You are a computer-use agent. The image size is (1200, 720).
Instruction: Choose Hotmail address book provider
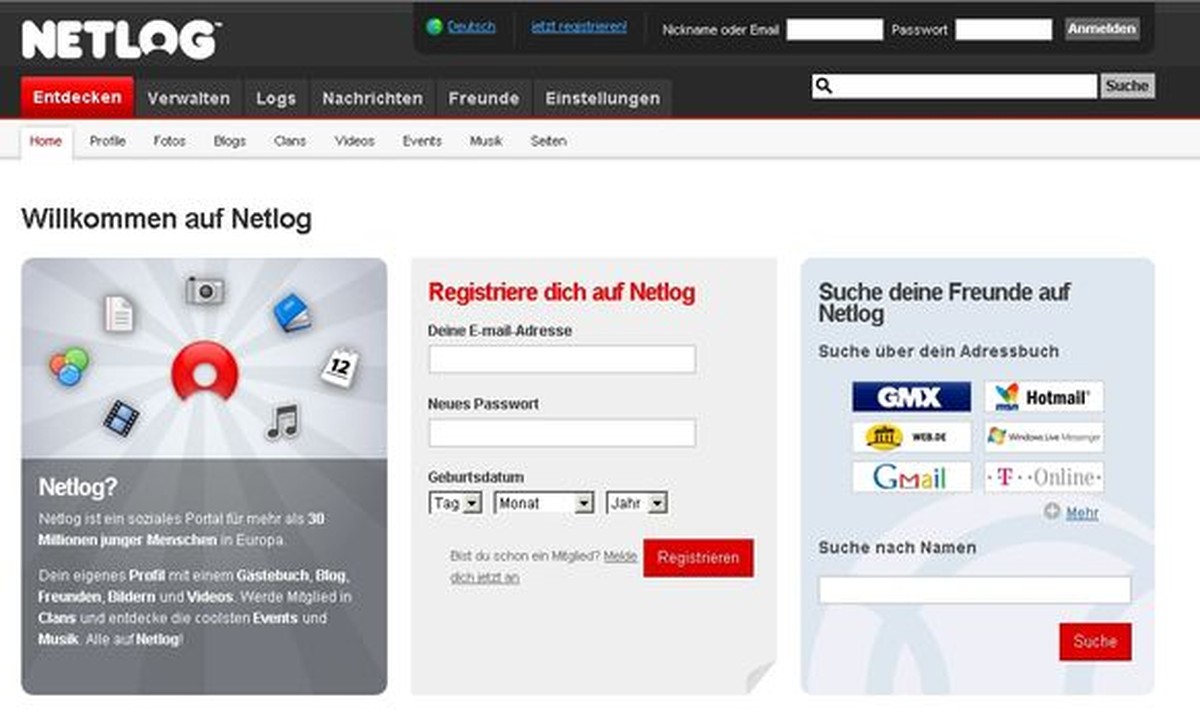click(x=1044, y=397)
